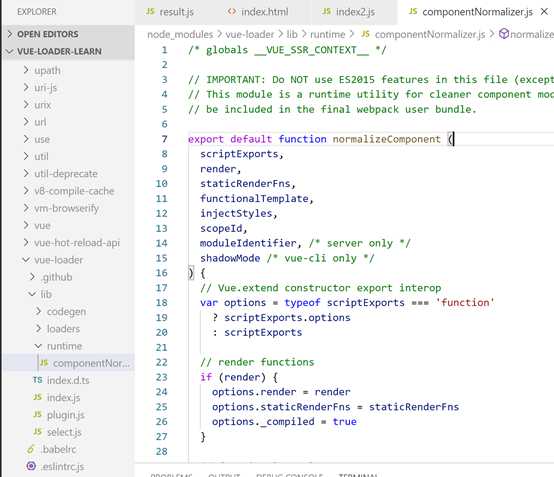Screen dimensions: 554x477
Task: Click lib in the breadcrumb
Action: coord(292,34)
